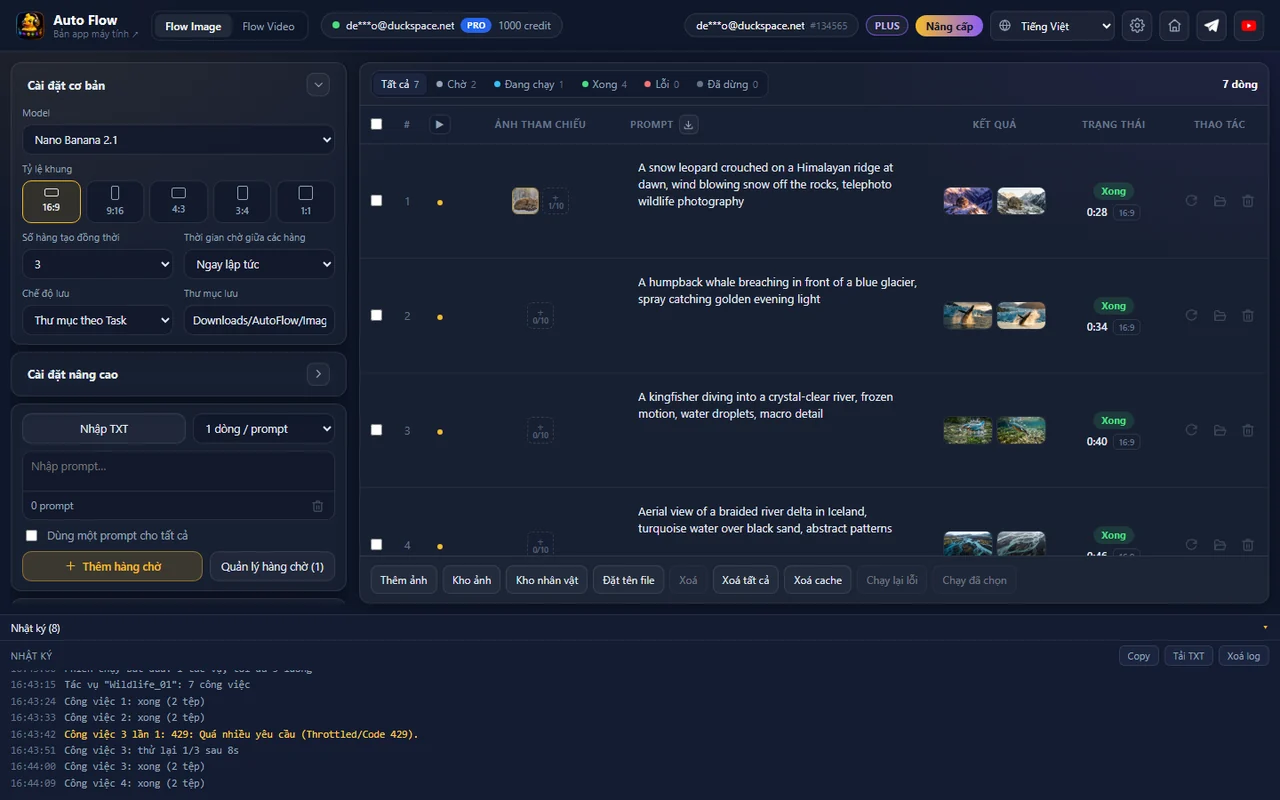Tick the checkbox for row 1
1280x800 pixels.
pos(376,200)
